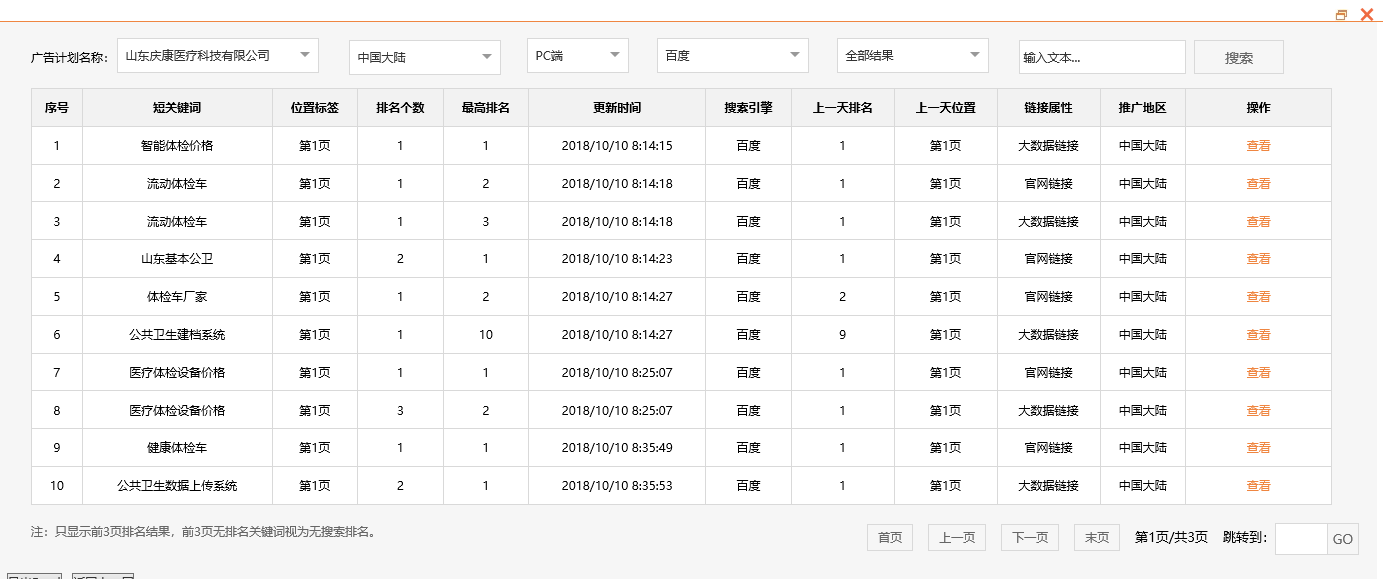The image size is (1383, 579).
Task: Click the 下一页 next page button
Action: click(x=1029, y=537)
